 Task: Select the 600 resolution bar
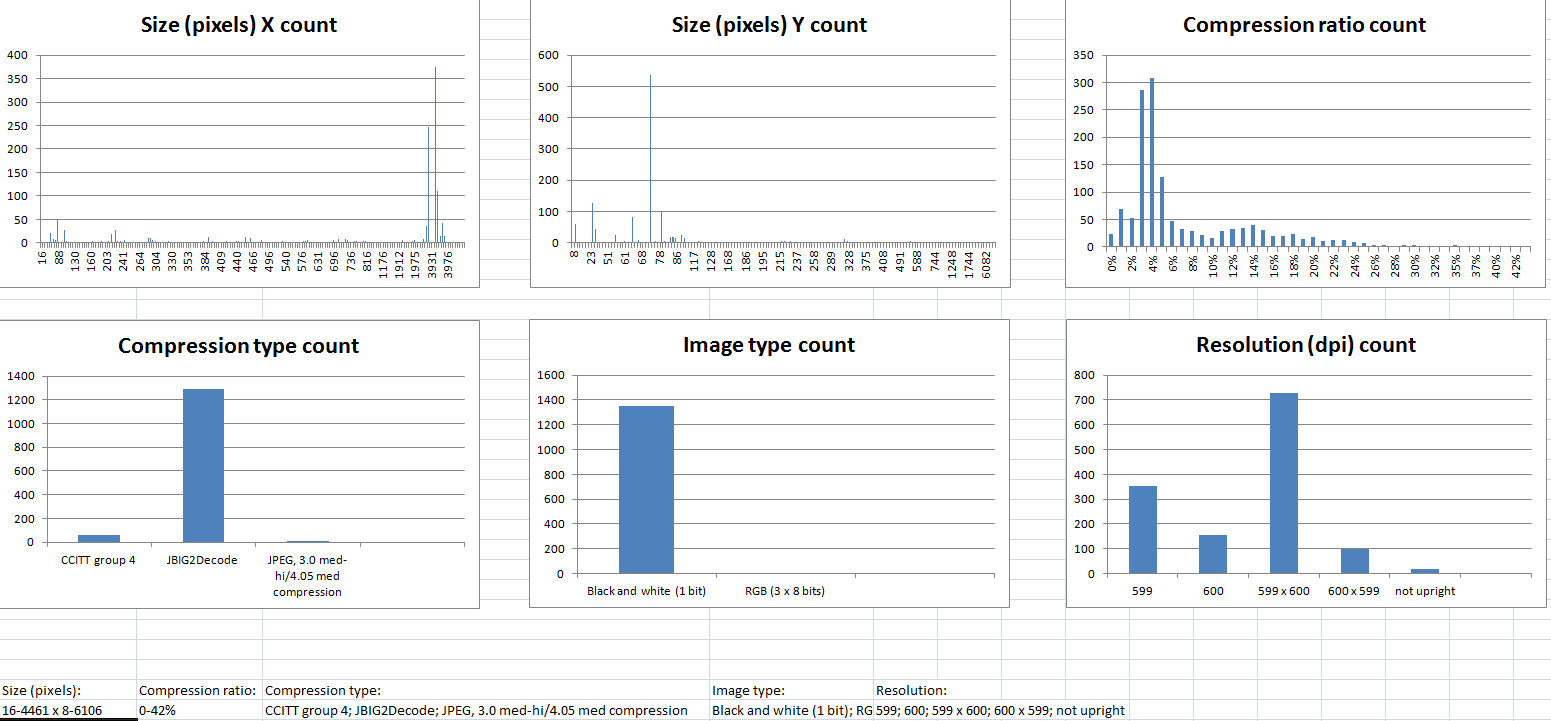(x=1213, y=554)
